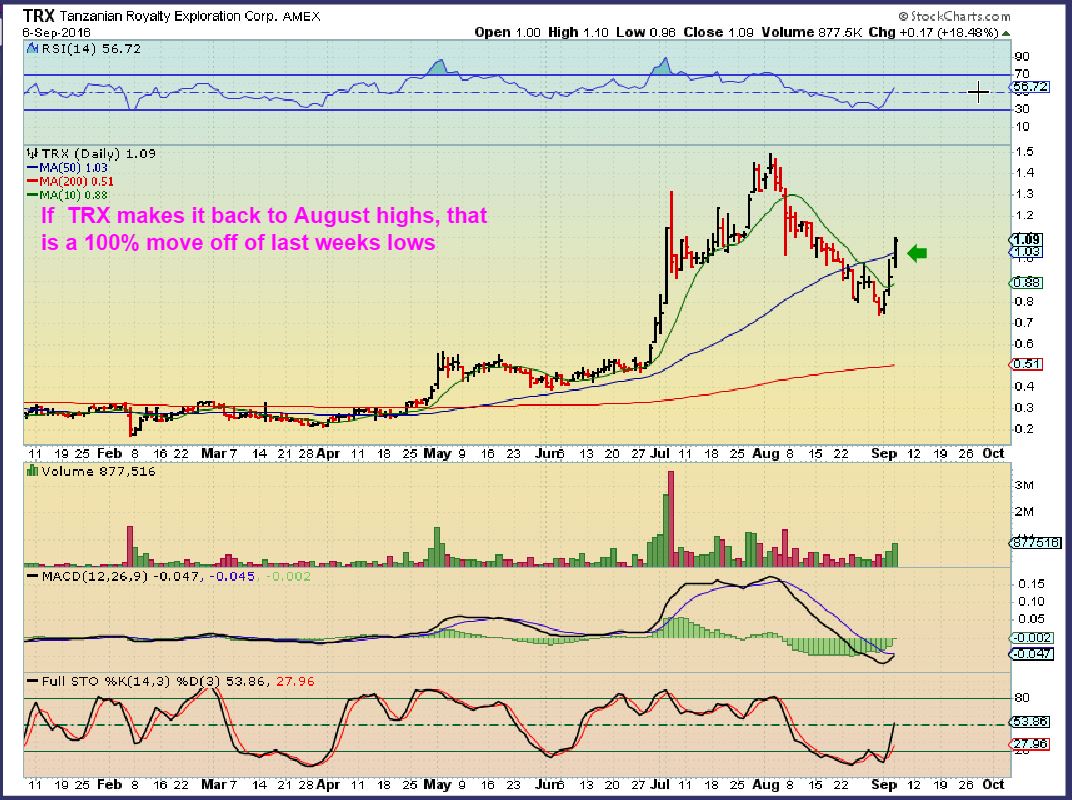Select the MA(50) 1.03 legend entry
This screenshot has width=1072, height=800.
coord(67,168)
